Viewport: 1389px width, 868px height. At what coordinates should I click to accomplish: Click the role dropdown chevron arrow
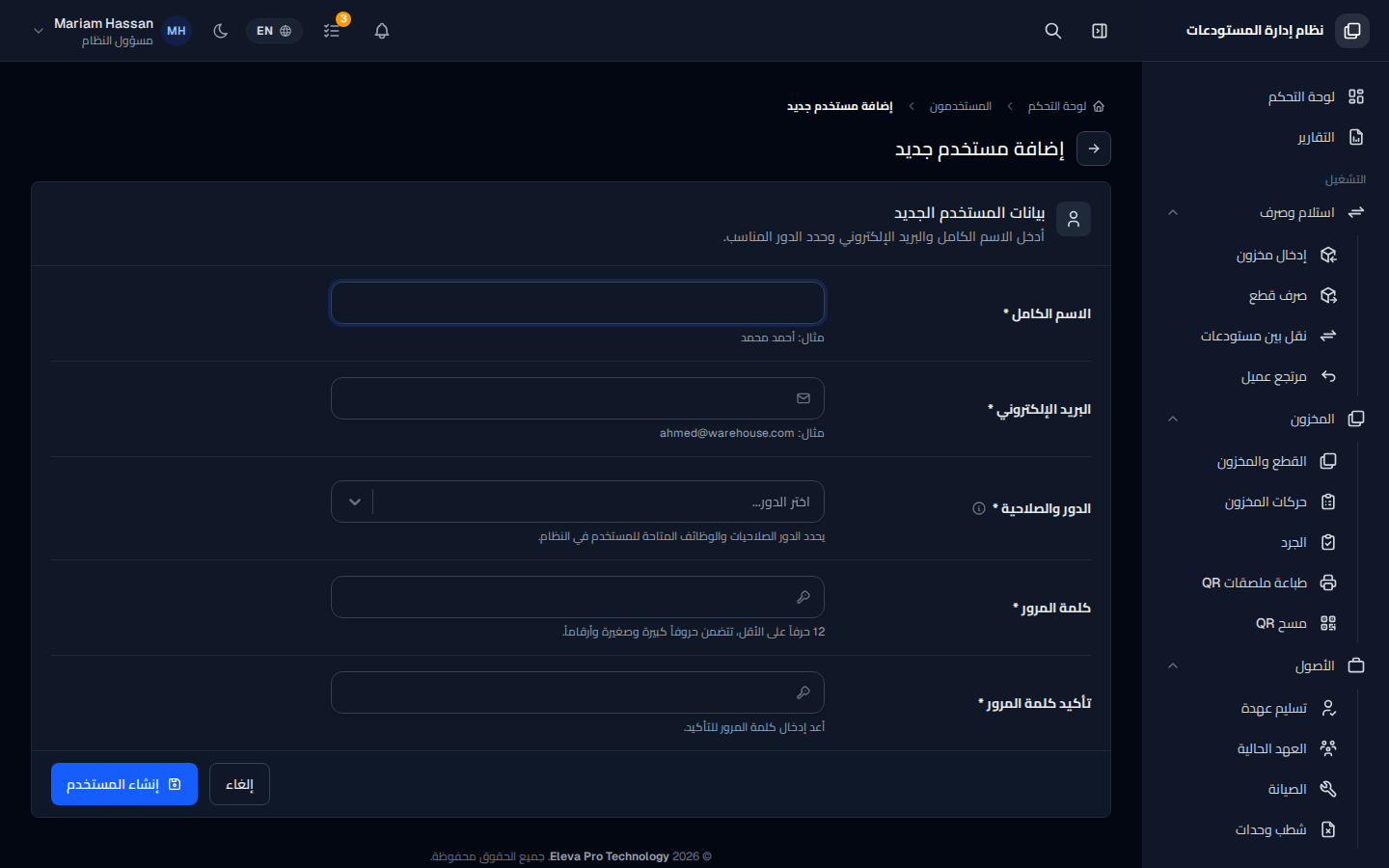tap(355, 502)
